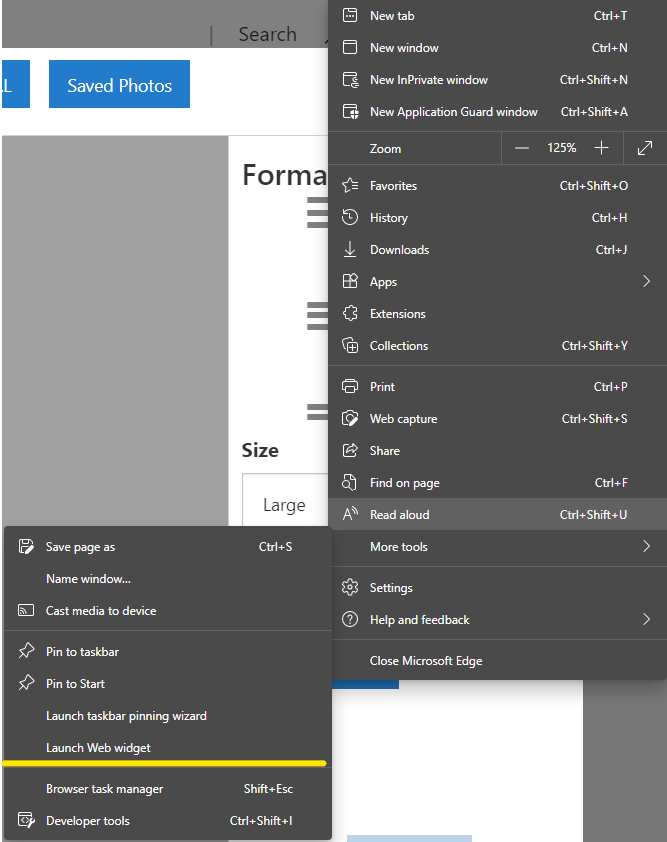Enter full screen with zoom expand icon
Image resolution: width=667 pixels, height=842 pixels.
point(645,148)
